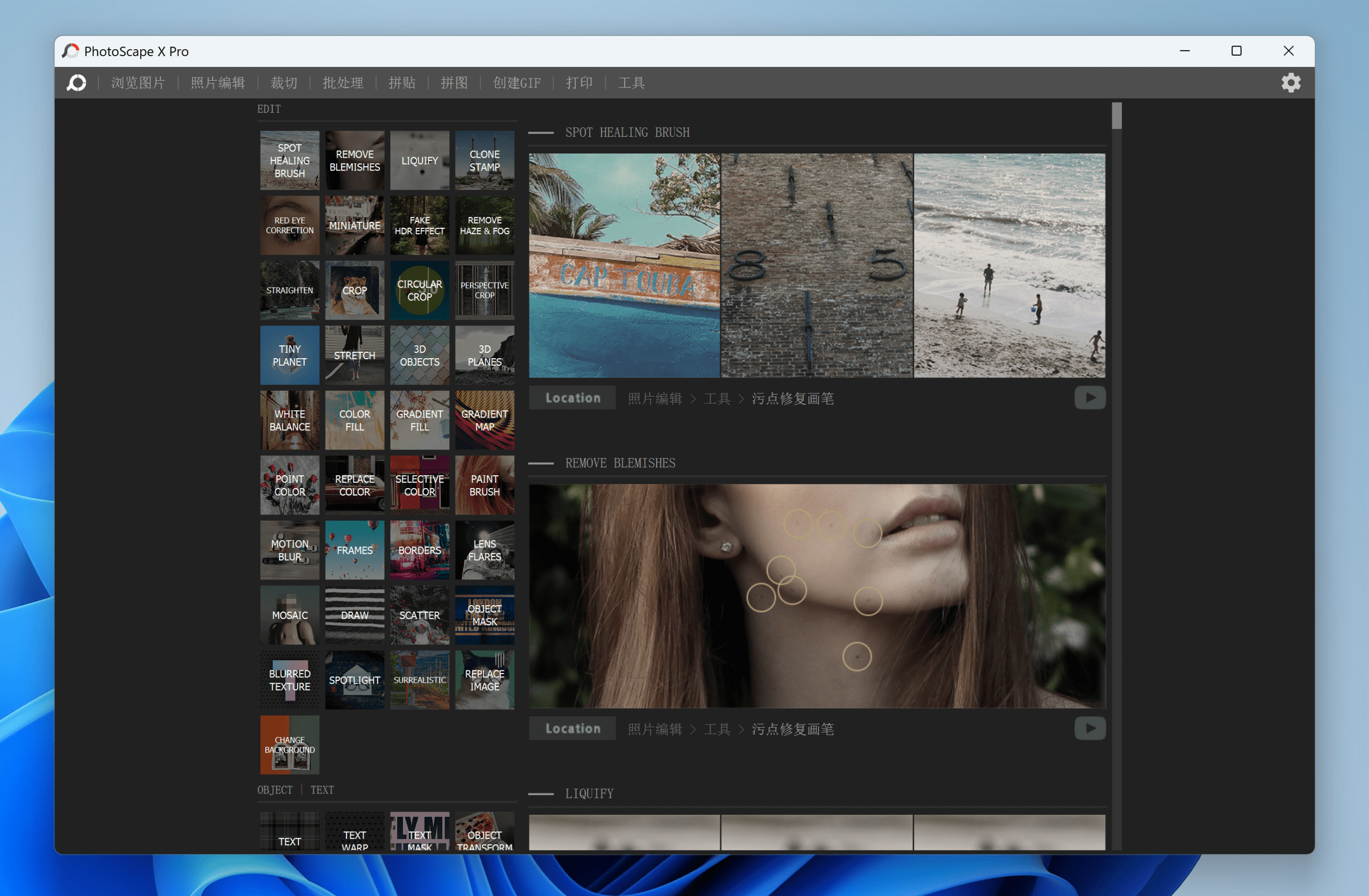
Task: Select the Perspective Crop tile
Action: [x=484, y=290]
